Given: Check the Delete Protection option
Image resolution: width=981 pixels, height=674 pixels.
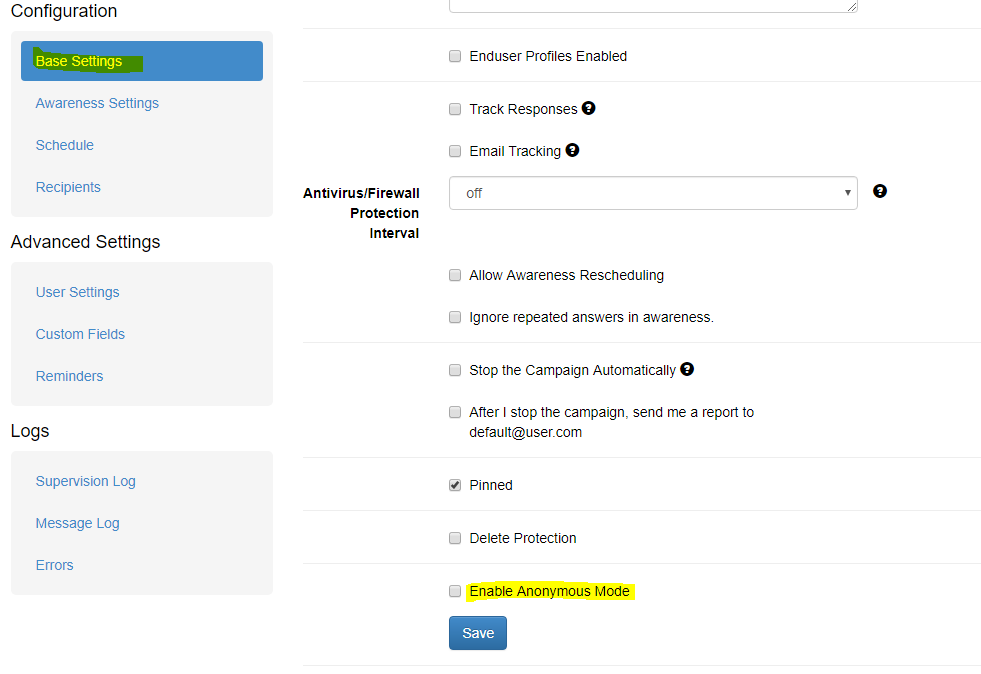Looking at the screenshot, I should tap(455, 538).
